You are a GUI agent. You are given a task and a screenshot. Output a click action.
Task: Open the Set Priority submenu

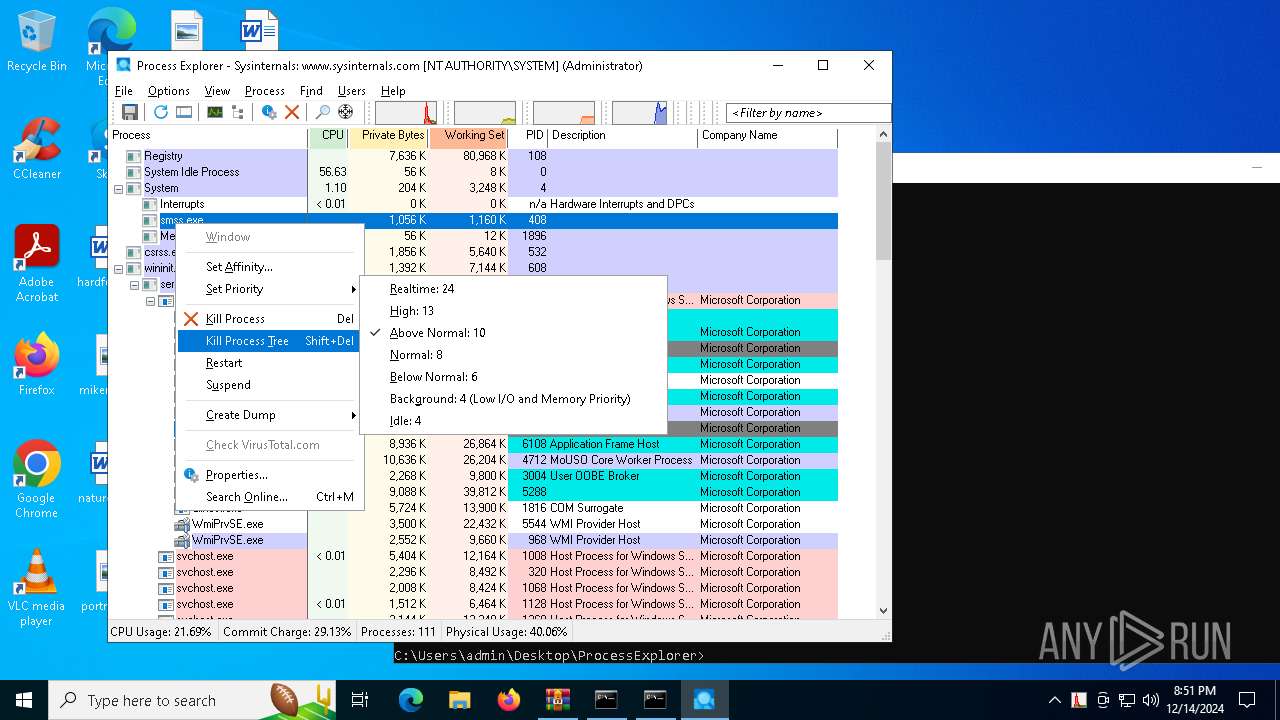tap(269, 289)
